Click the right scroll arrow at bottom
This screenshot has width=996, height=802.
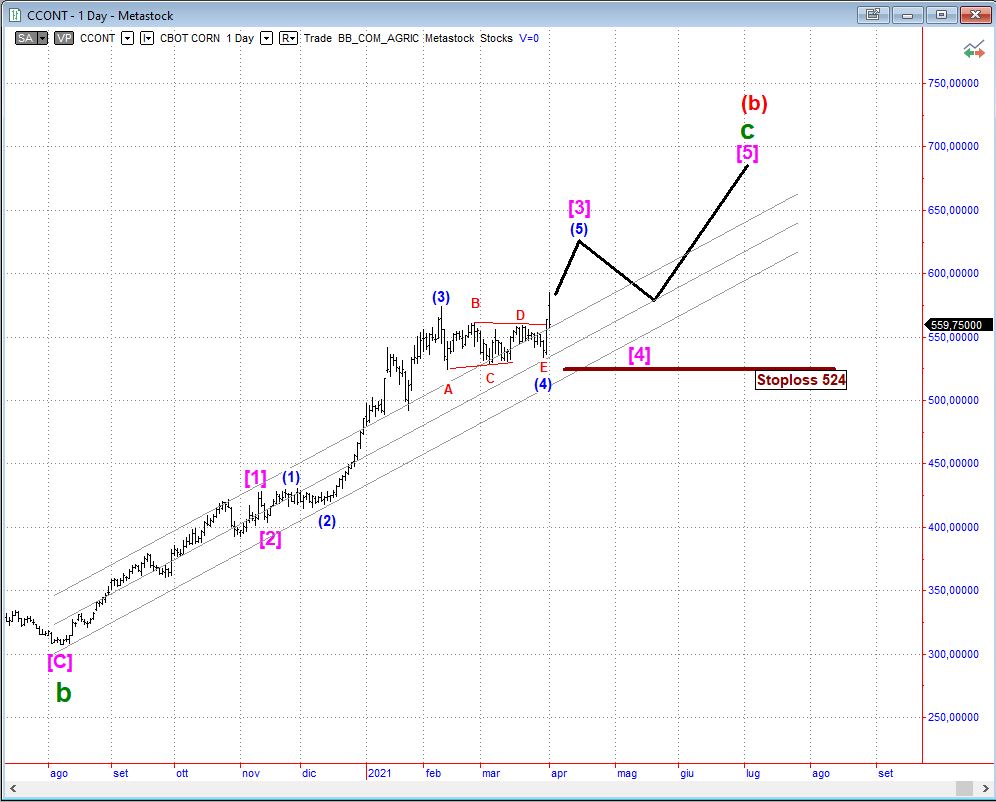986,788
